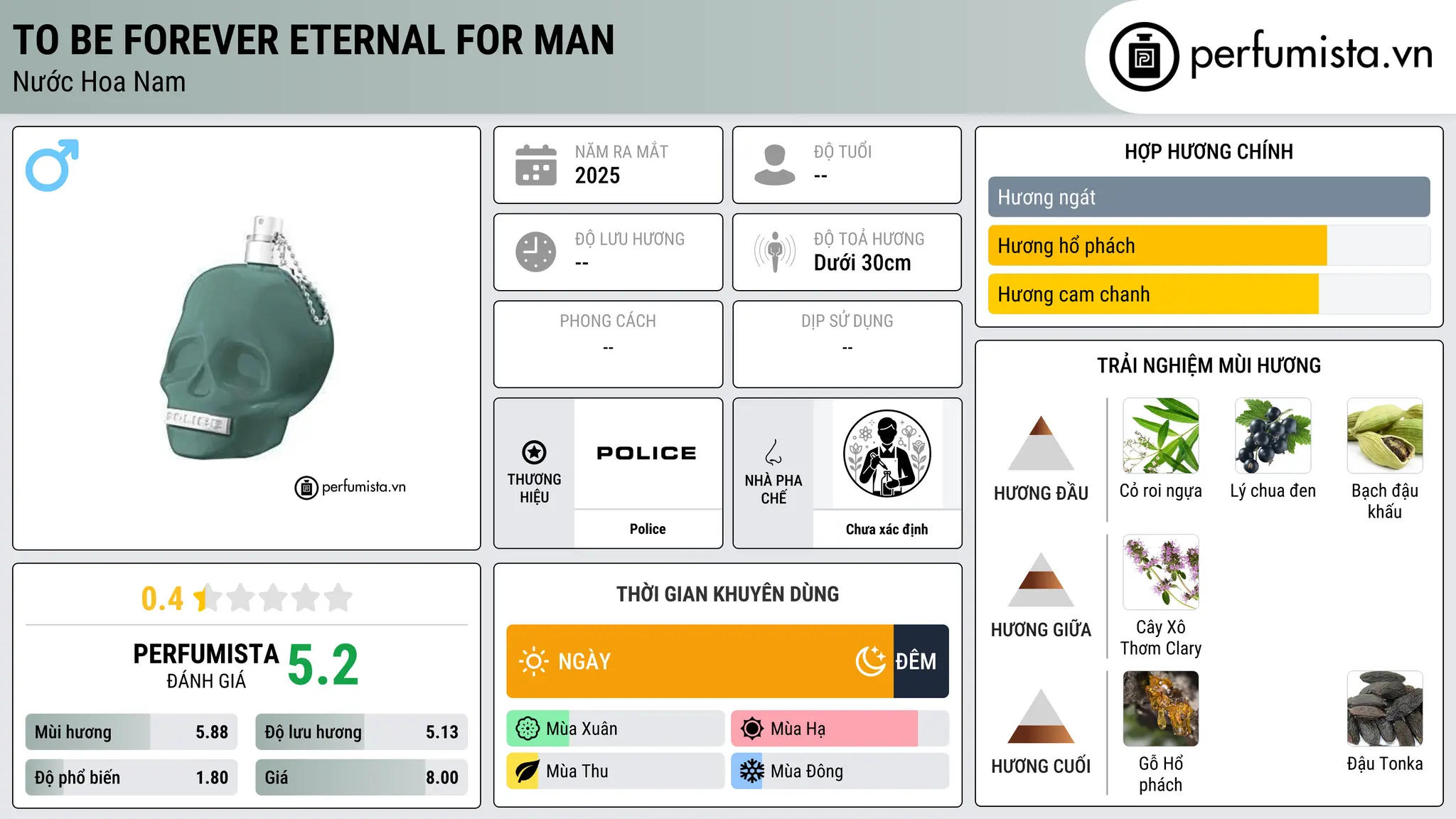Open the Gỗ Hổ phách note image
Viewport: 1456px width, 819px height.
[x=1161, y=709]
